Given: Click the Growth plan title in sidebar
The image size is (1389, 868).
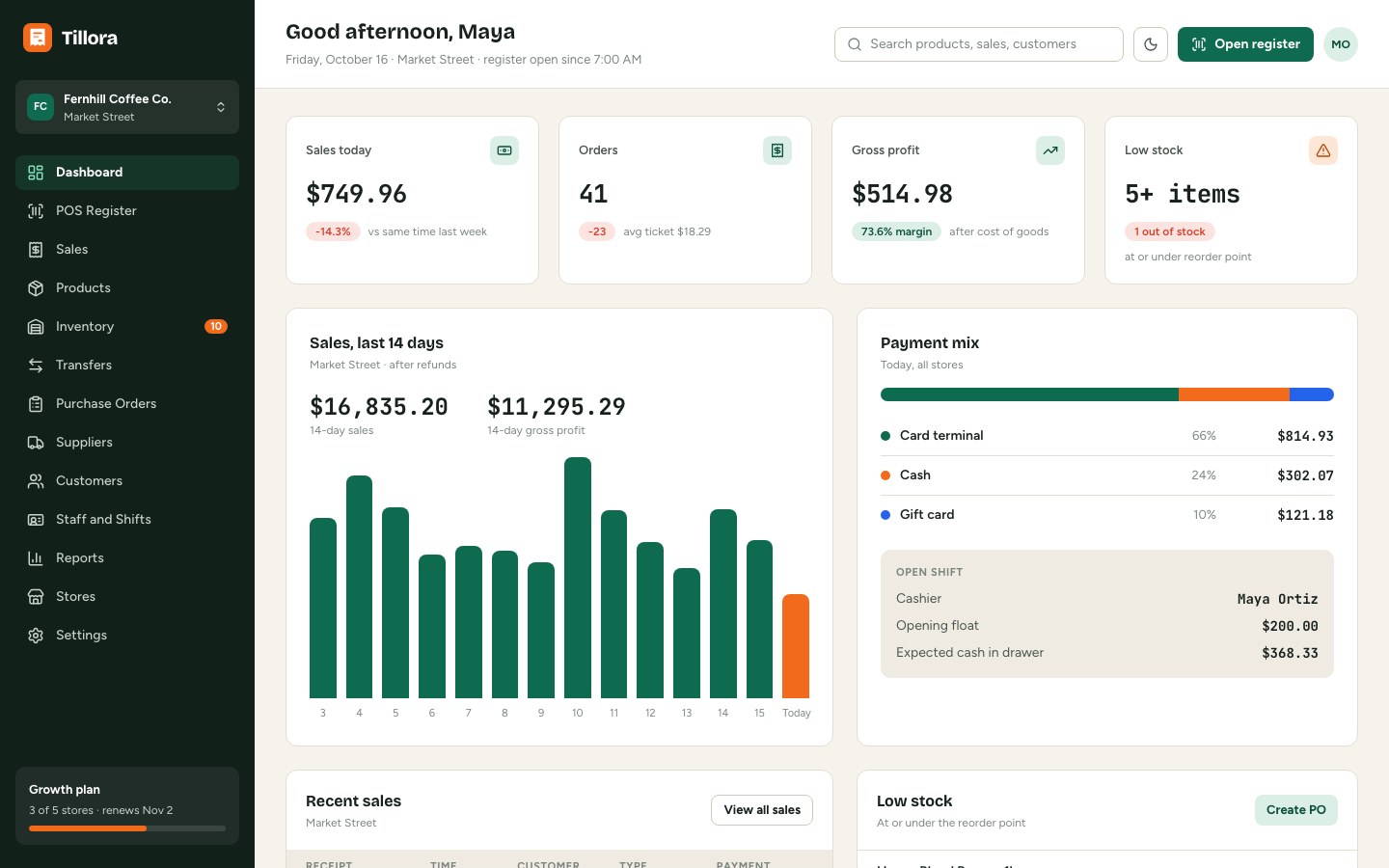Looking at the screenshot, I should pyautogui.click(x=65, y=790).
